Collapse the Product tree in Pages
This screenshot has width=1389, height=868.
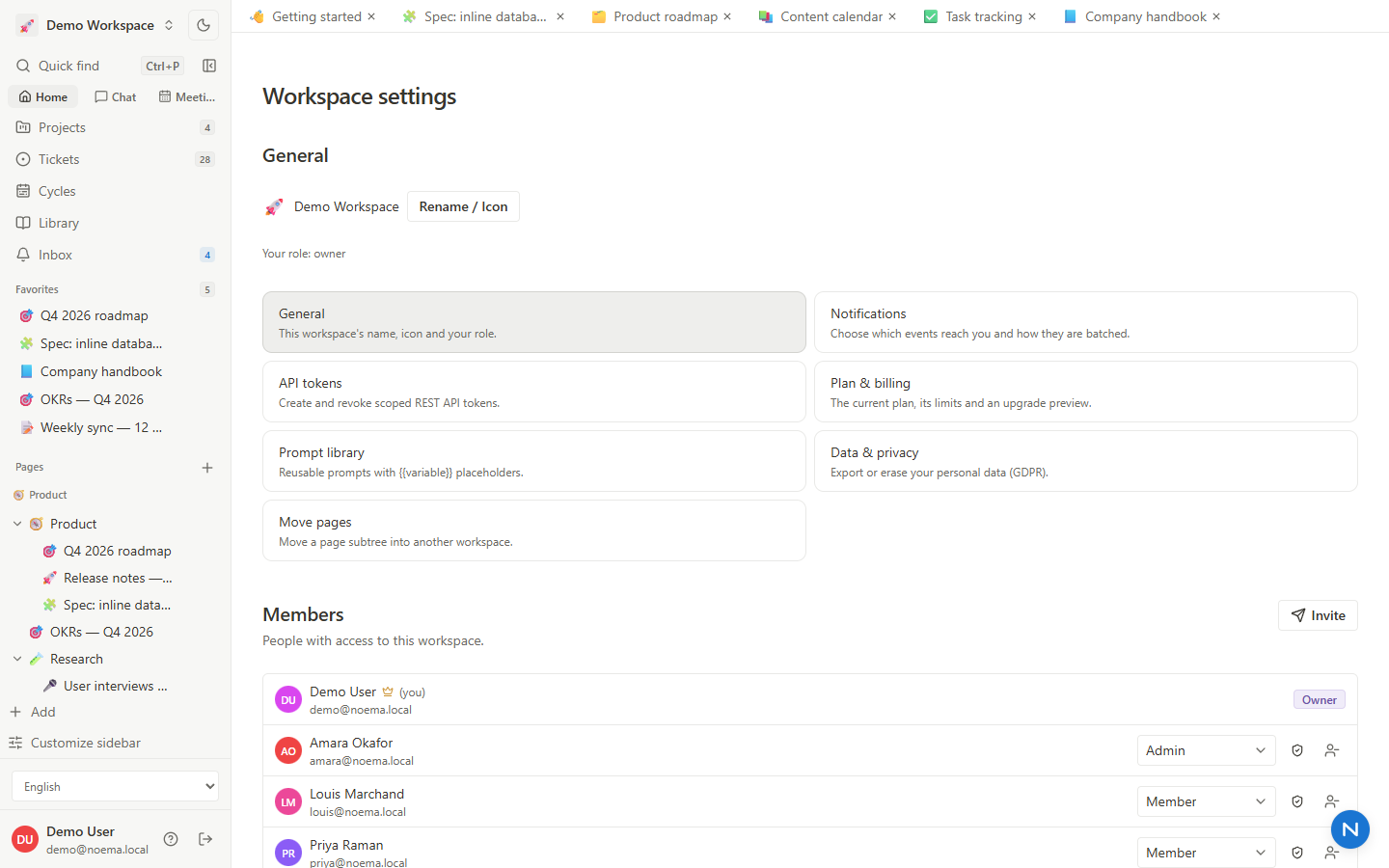click(17, 524)
